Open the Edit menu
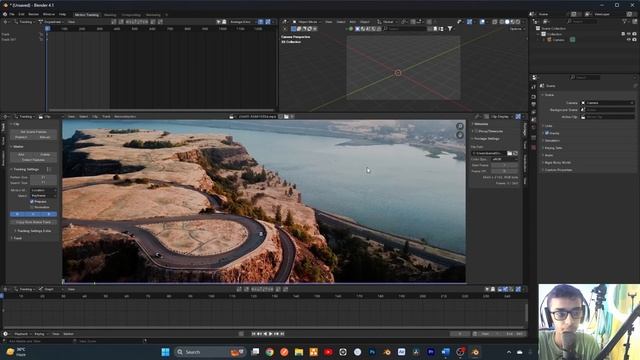This screenshot has width=640, height=360. [21, 14]
